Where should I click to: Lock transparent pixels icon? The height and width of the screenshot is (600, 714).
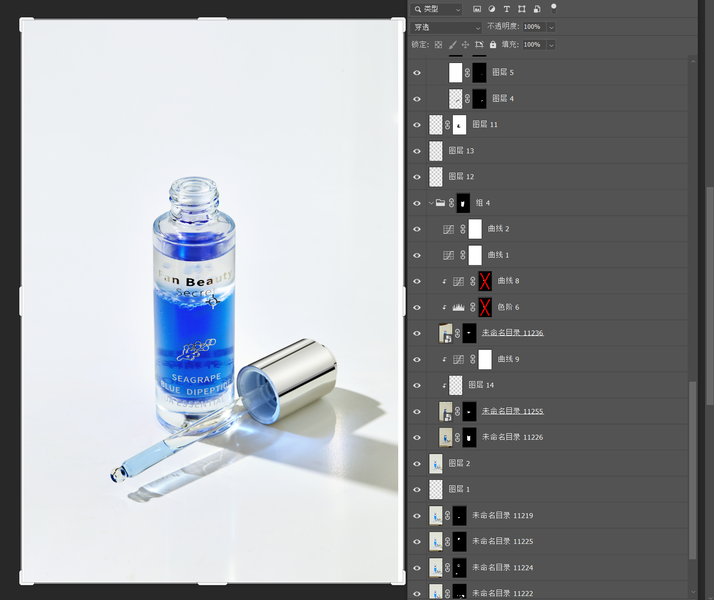coord(438,45)
